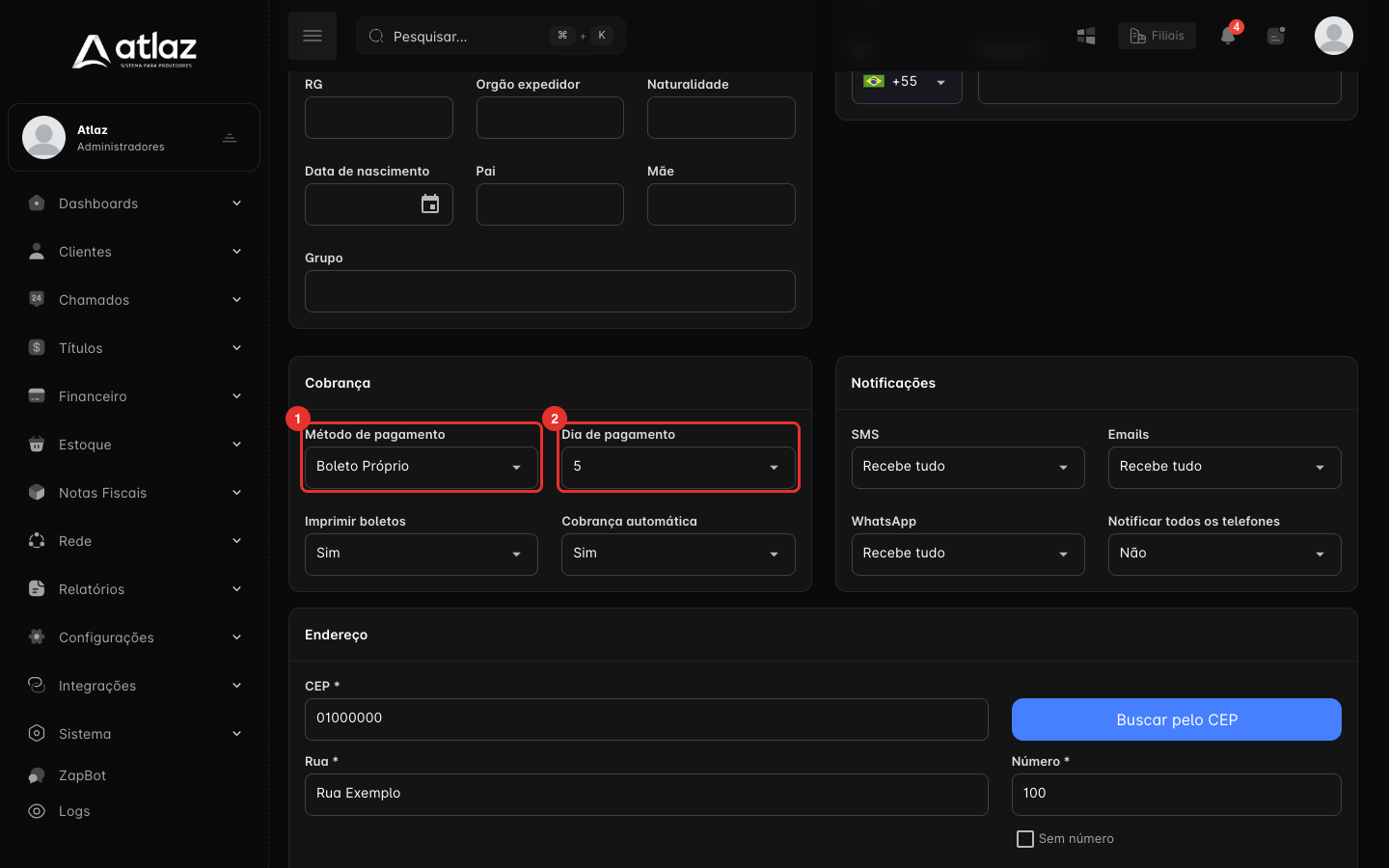This screenshot has width=1389, height=868.
Task: Click the Naturalidade input field
Action: pos(721,118)
